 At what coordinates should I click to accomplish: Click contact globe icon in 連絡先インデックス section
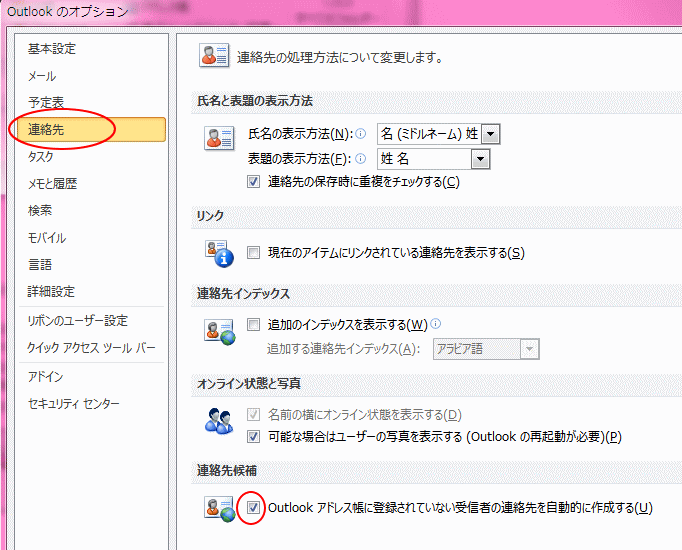[220, 332]
